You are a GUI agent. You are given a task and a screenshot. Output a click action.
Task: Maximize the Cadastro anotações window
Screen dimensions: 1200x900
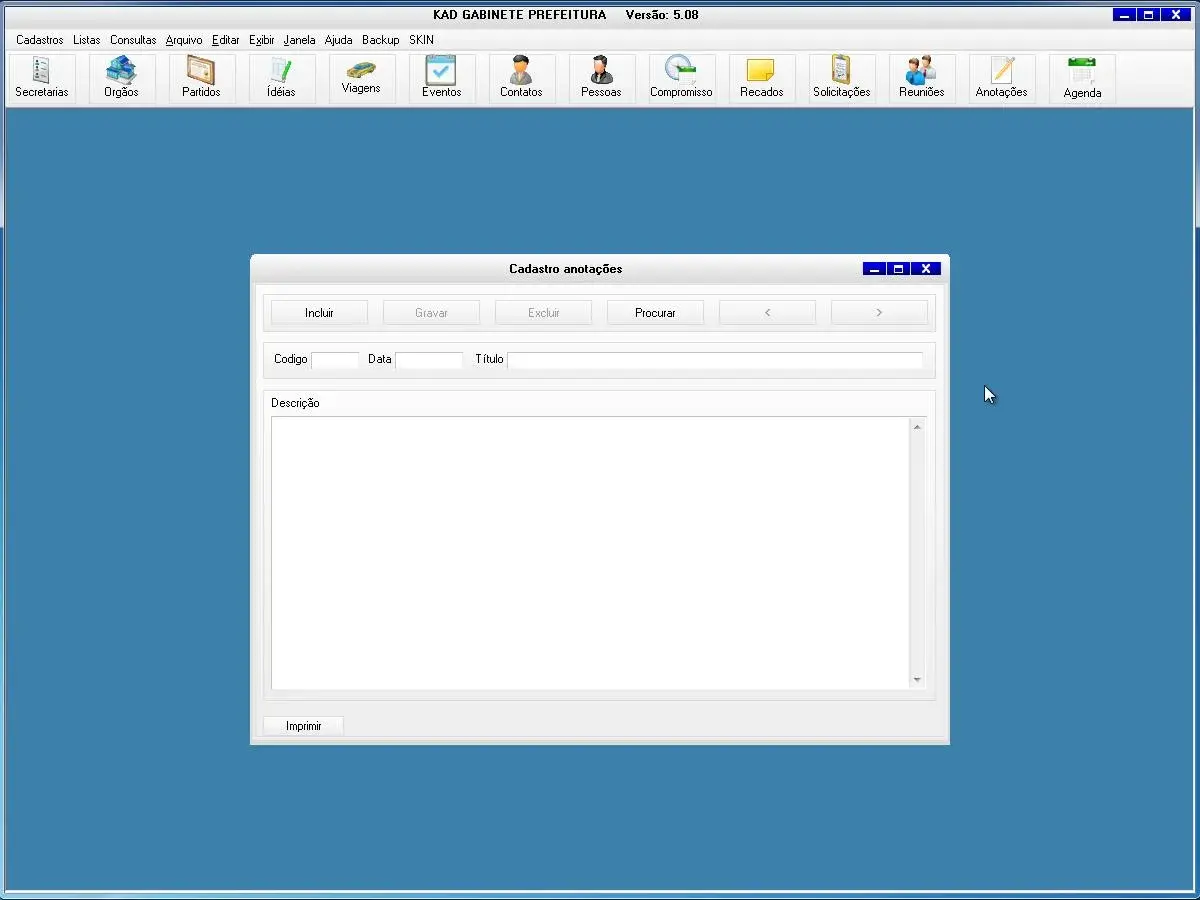coord(899,269)
